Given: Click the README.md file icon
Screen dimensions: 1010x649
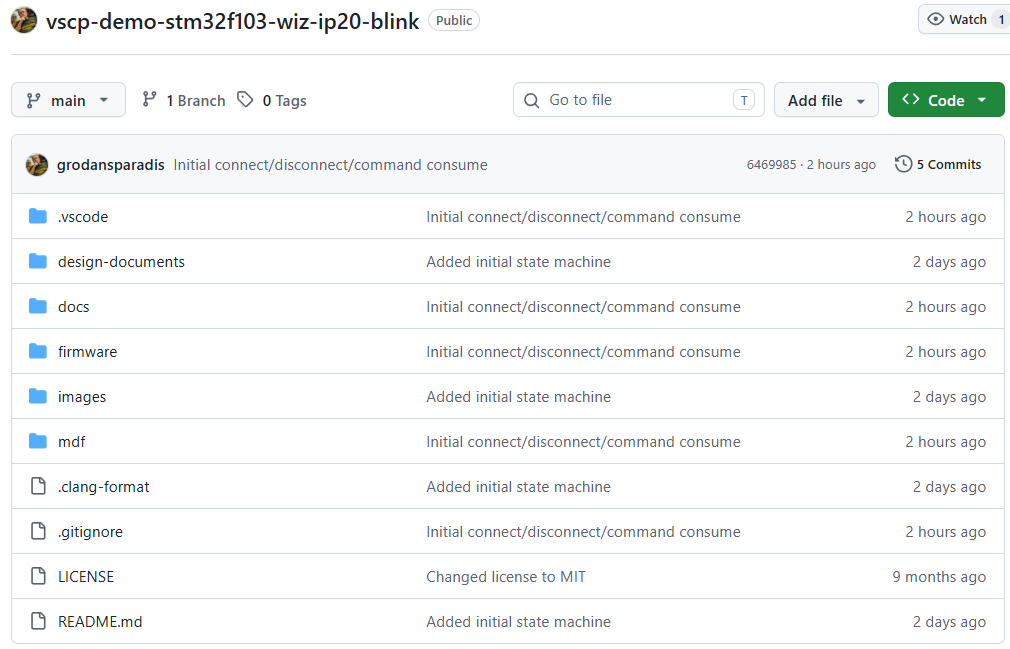Looking at the screenshot, I should 39,621.
